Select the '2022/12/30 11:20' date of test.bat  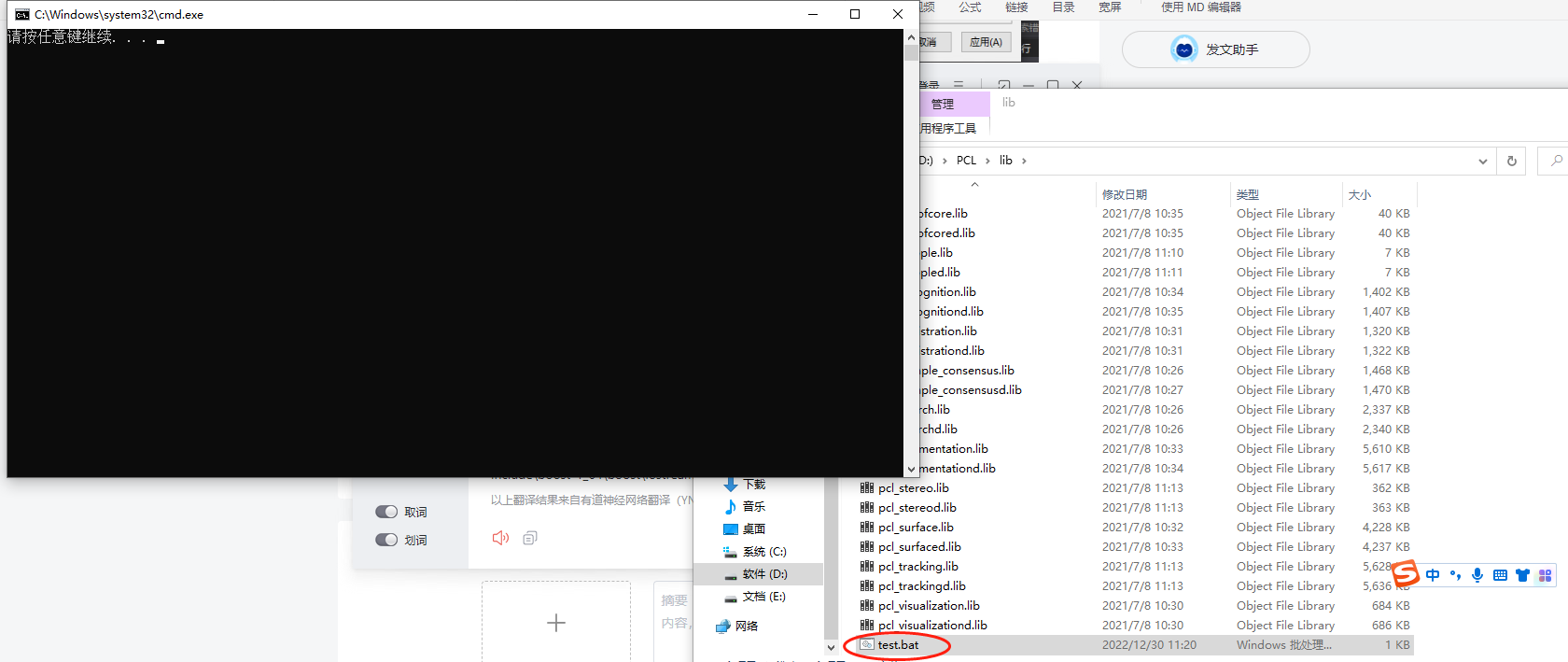(1149, 645)
